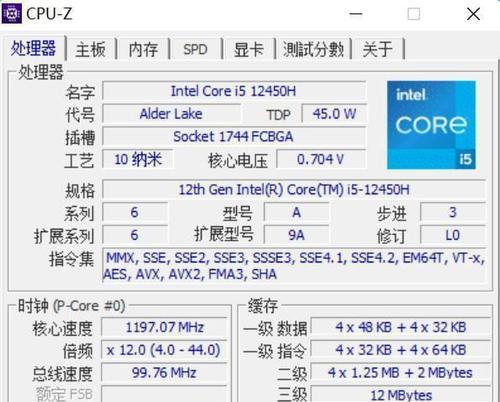Click the specification field 12th Gen Intel Core
The image size is (500, 402).
294,189
